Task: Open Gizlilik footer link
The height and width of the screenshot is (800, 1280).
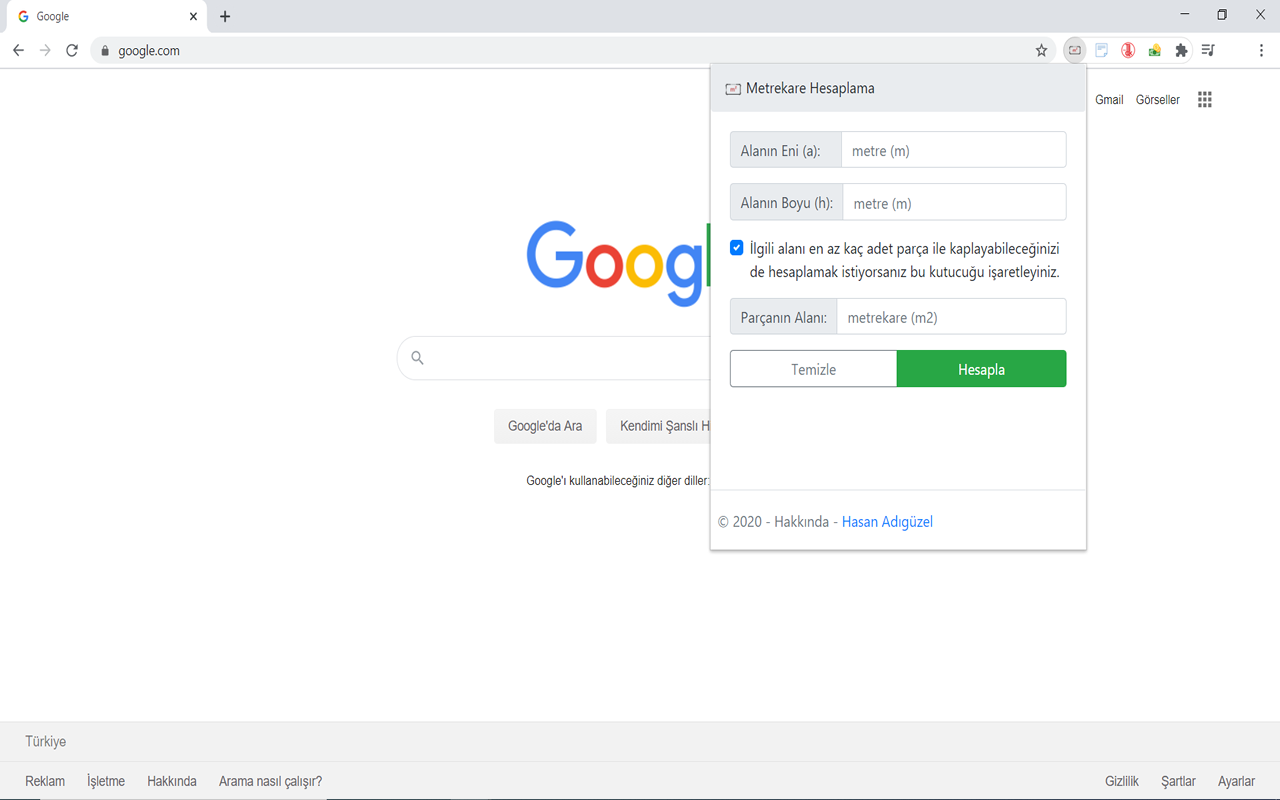Action: (x=1122, y=781)
